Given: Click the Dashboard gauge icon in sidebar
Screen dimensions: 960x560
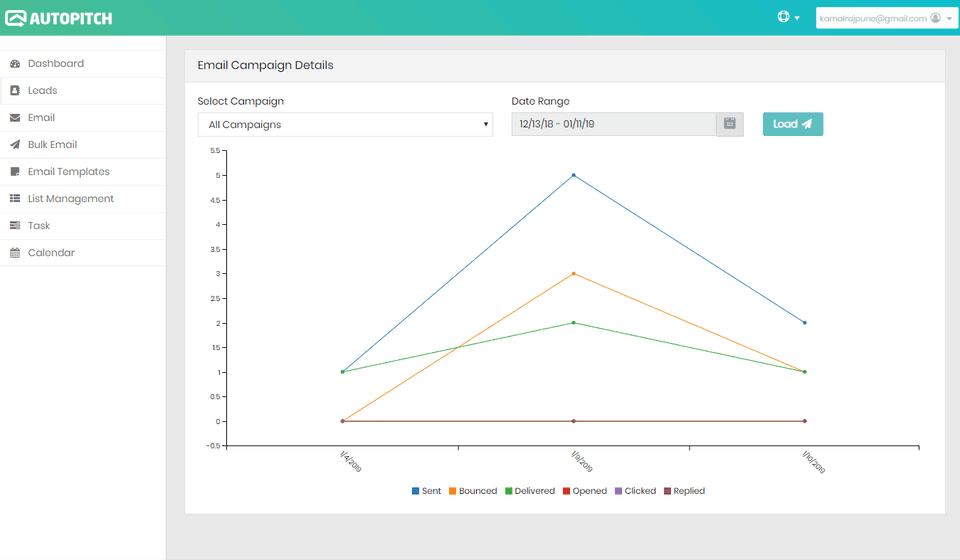Looking at the screenshot, I should 15,64.
